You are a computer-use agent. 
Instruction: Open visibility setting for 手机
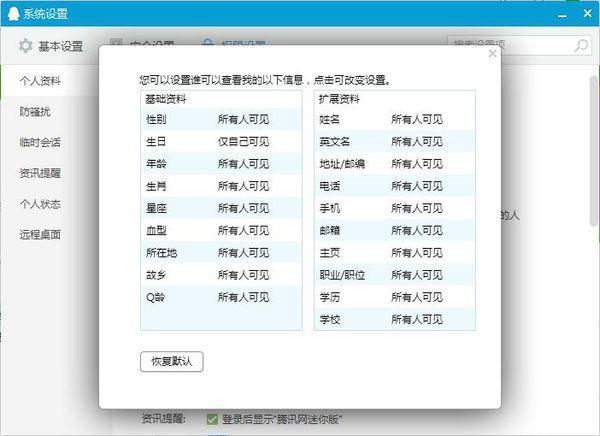coord(417,208)
